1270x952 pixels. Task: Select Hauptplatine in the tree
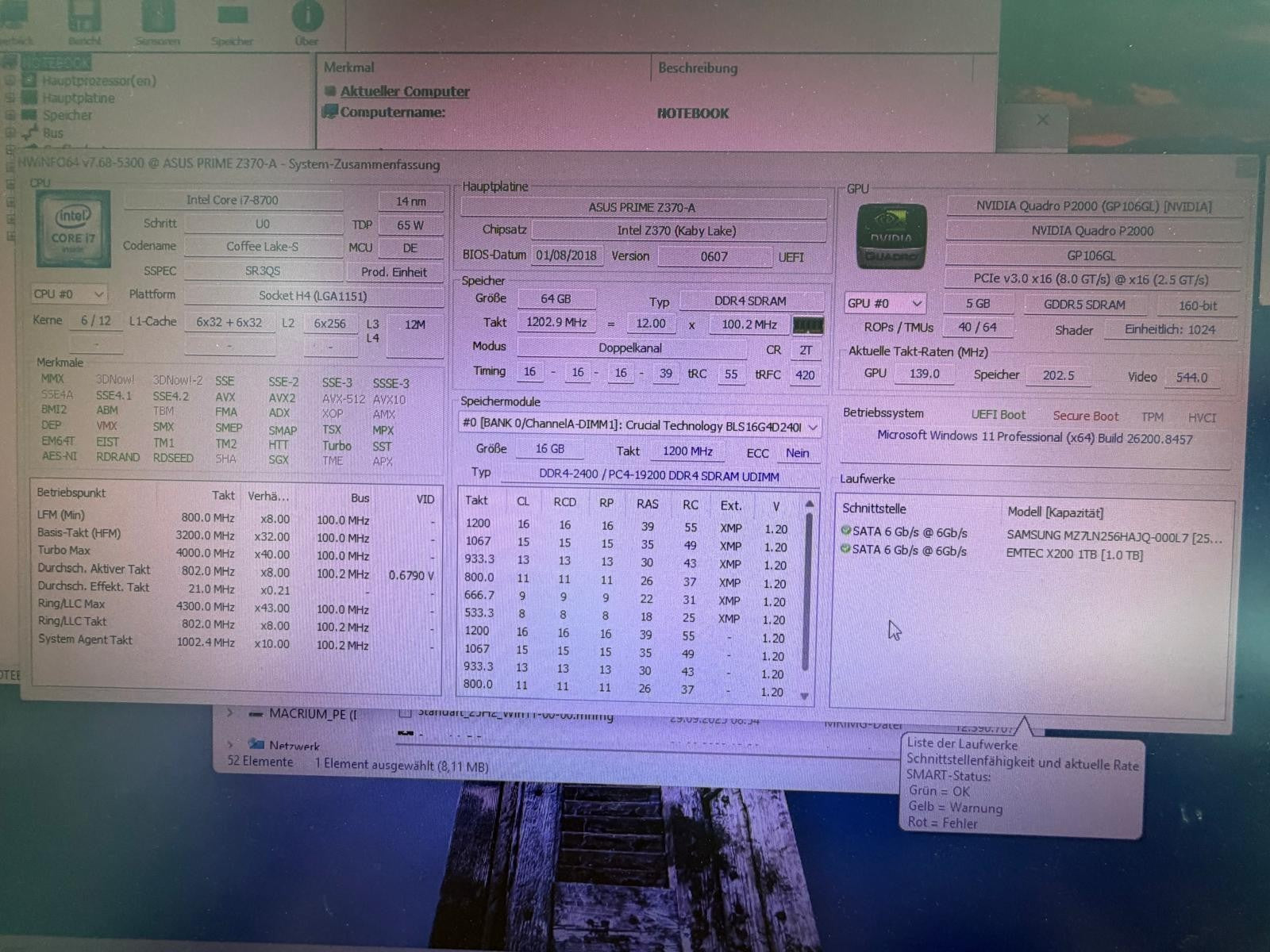[x=79, y=98]
